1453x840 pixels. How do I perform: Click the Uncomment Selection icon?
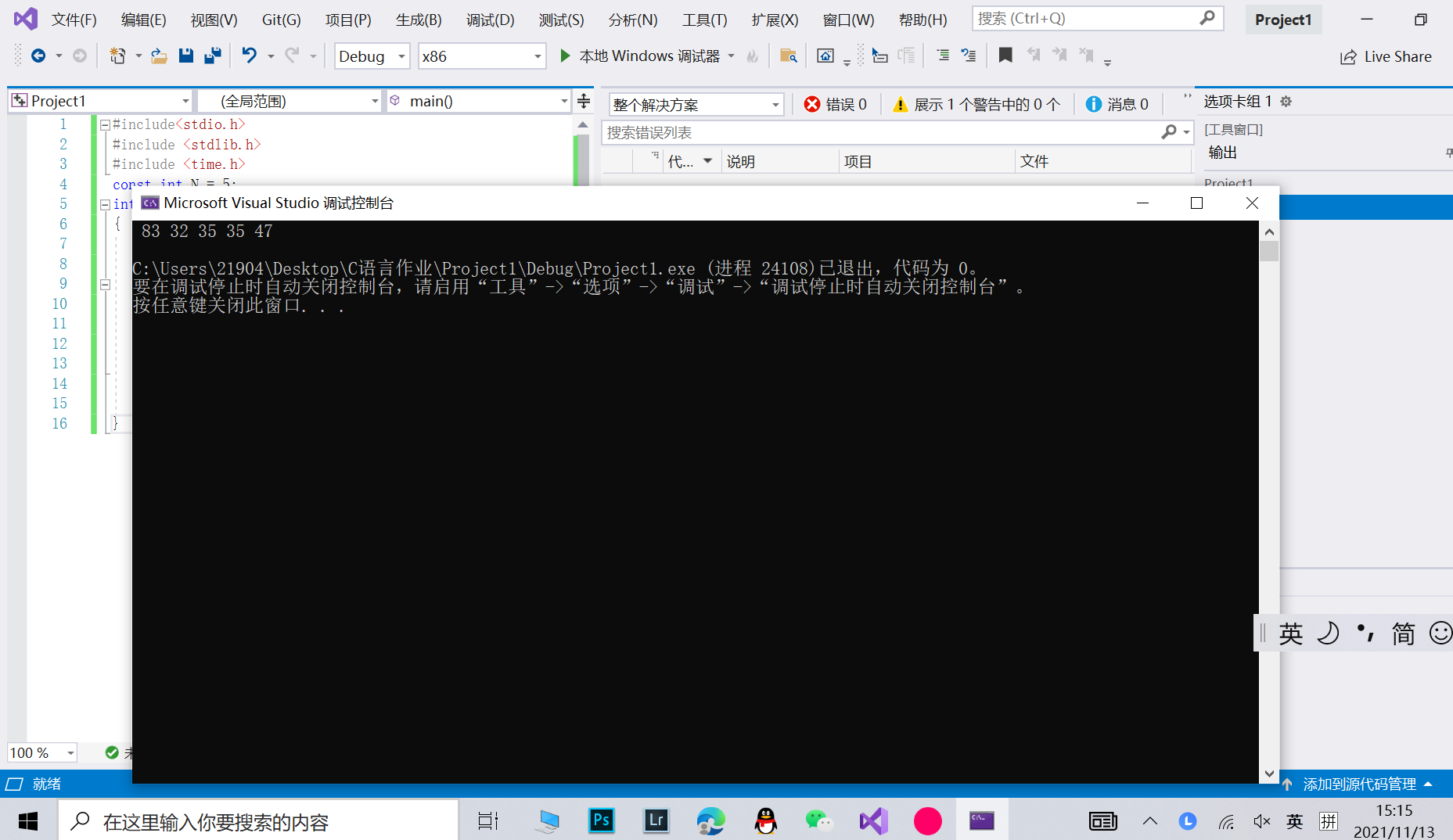tap(969, 56)
